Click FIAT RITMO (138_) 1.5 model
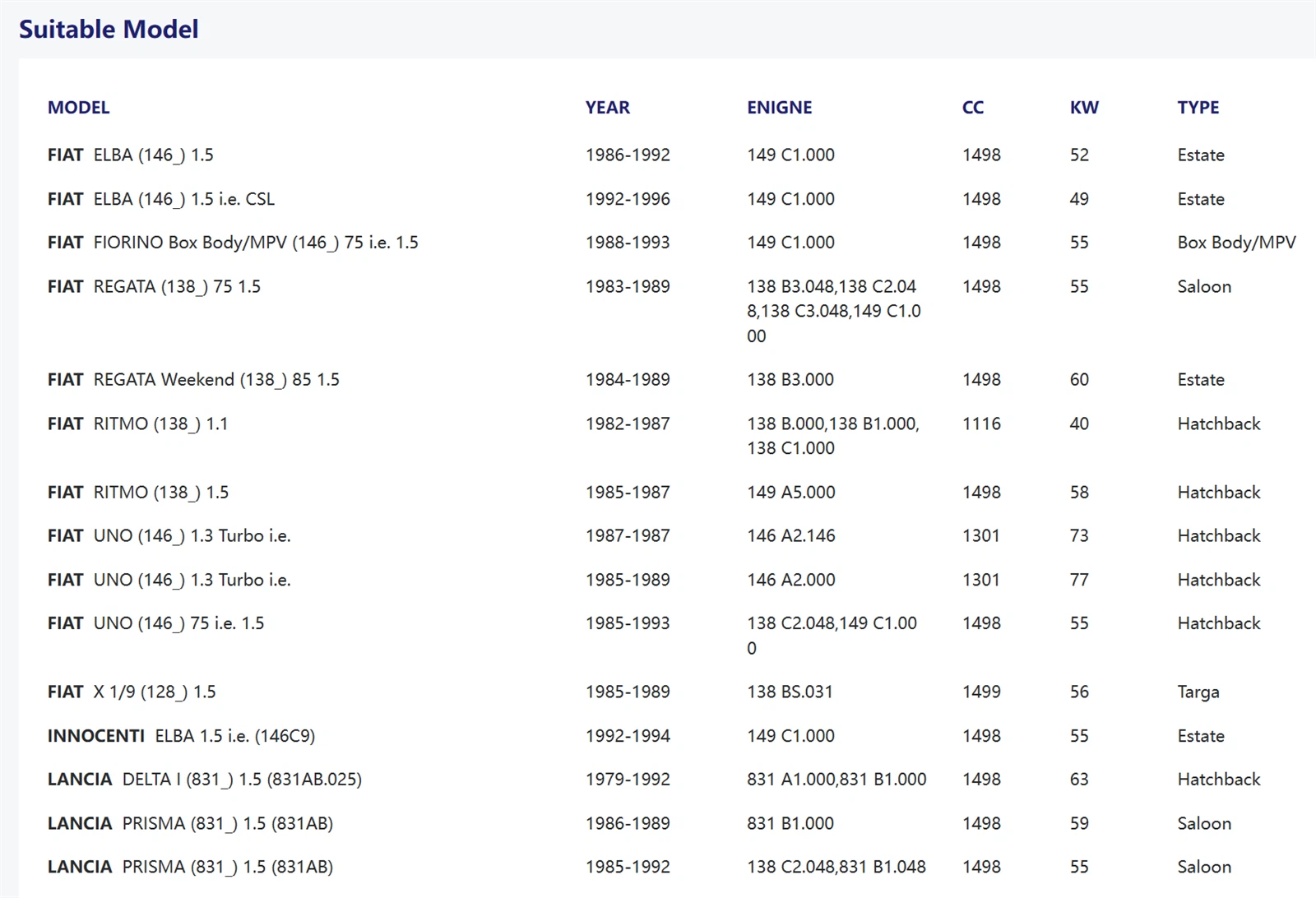The height and width of the screenshot is (898, 1316). (x=138, y=493)
